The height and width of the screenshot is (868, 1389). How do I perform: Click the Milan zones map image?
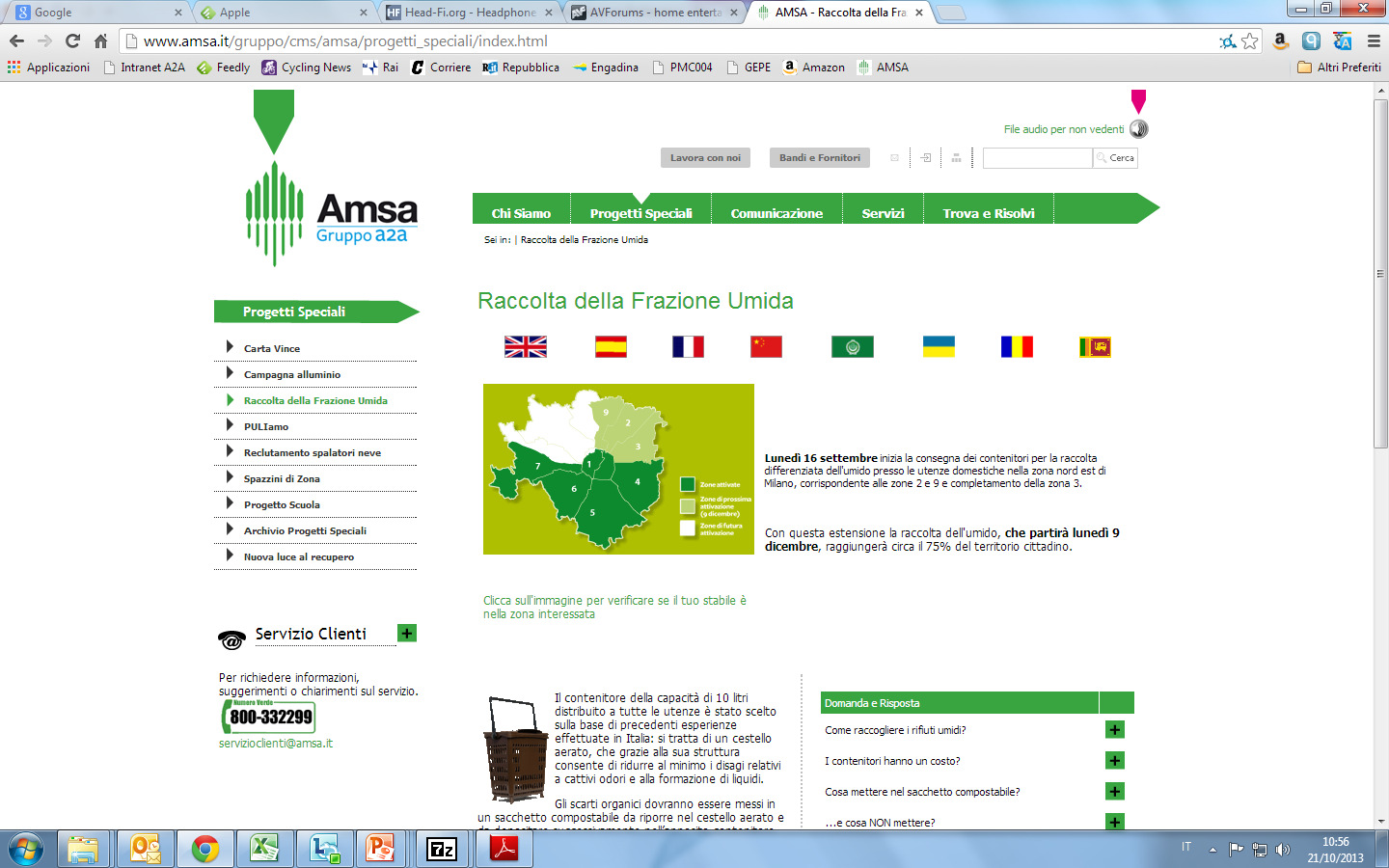coord(618,469)
